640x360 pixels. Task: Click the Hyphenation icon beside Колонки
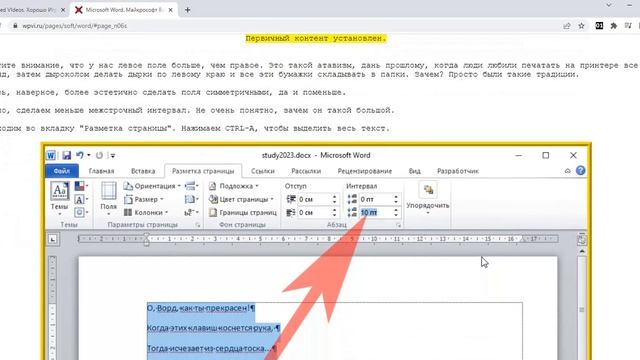click(191, 212)
